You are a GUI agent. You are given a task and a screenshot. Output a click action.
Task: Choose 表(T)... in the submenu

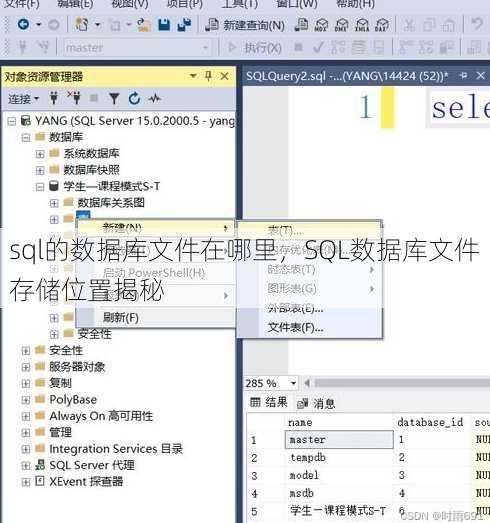[x=310, y=230]
